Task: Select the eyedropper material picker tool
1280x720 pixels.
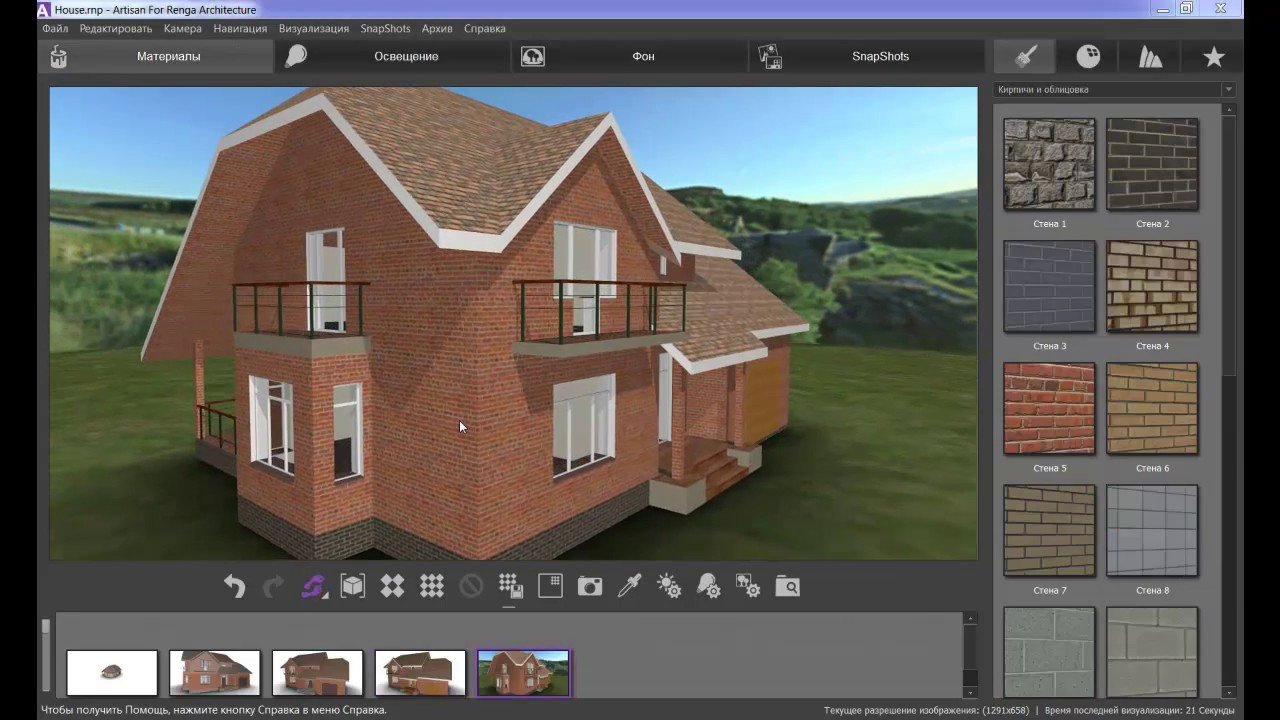Action: coord(629,586)
